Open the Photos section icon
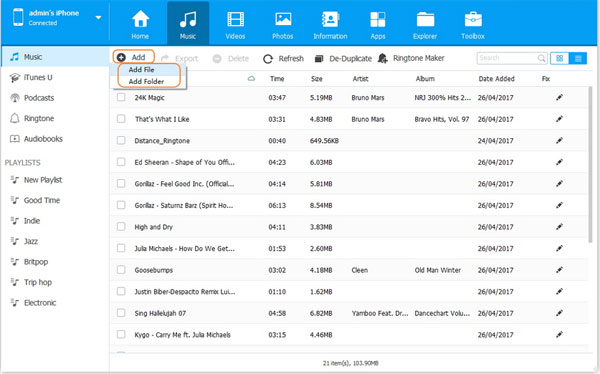This screenshot has width=600, height=374. 283,19
